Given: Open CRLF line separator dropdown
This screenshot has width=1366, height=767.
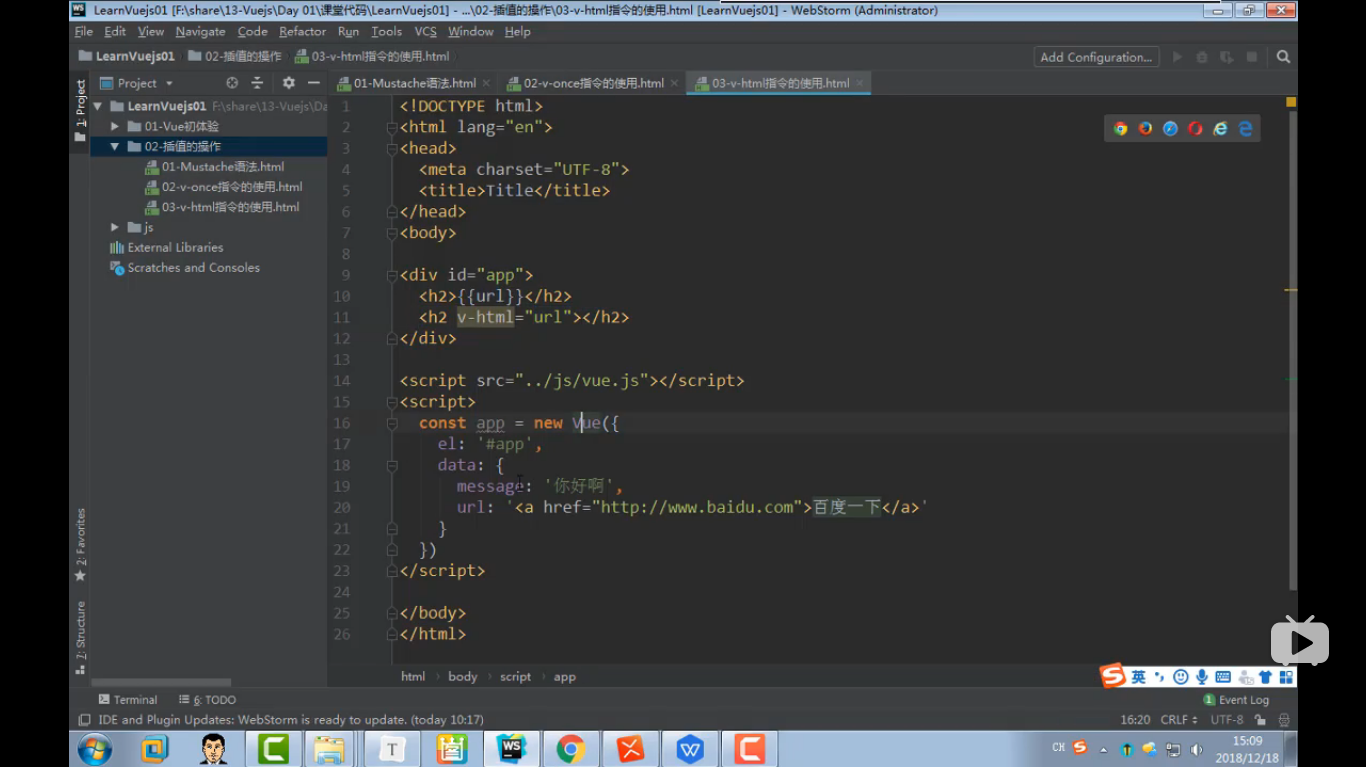Looking at the screenshot, I should 1179,720.
